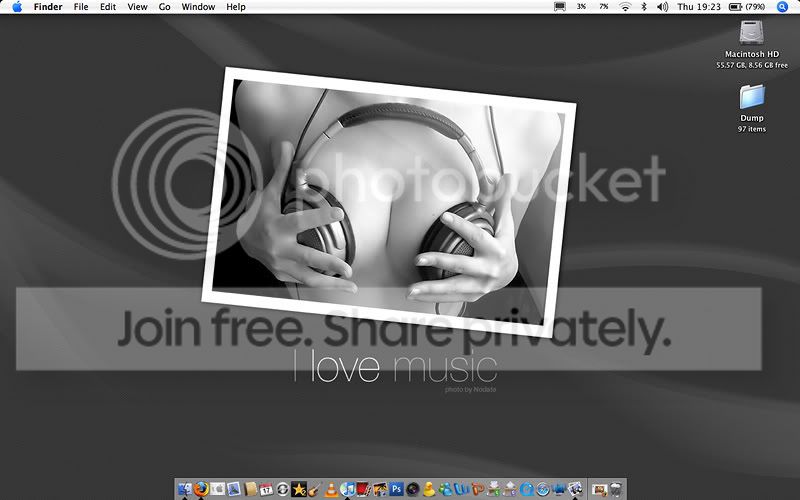Open Photo Booth red curtain icon
The image size is (800, 500).
[364, 489]
